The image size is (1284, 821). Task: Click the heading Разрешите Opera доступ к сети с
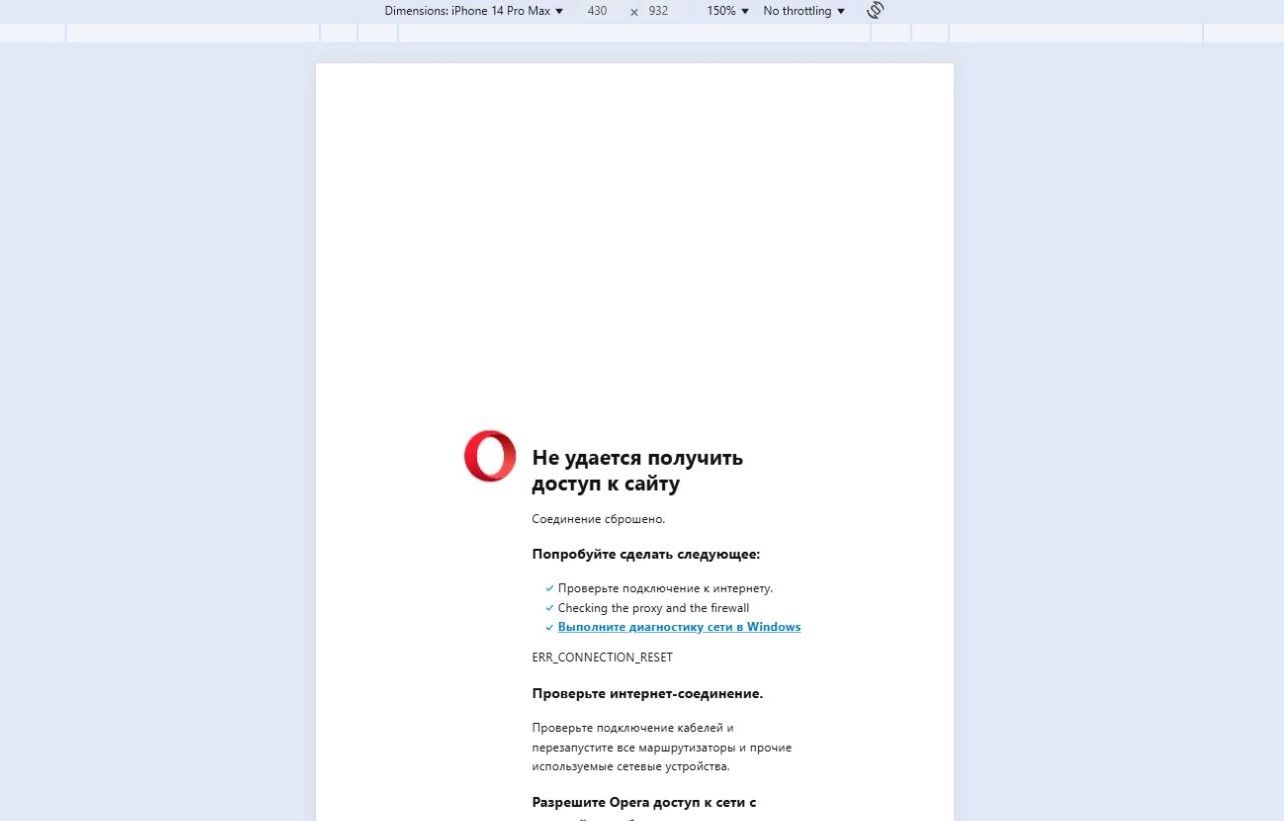(644, 802)
